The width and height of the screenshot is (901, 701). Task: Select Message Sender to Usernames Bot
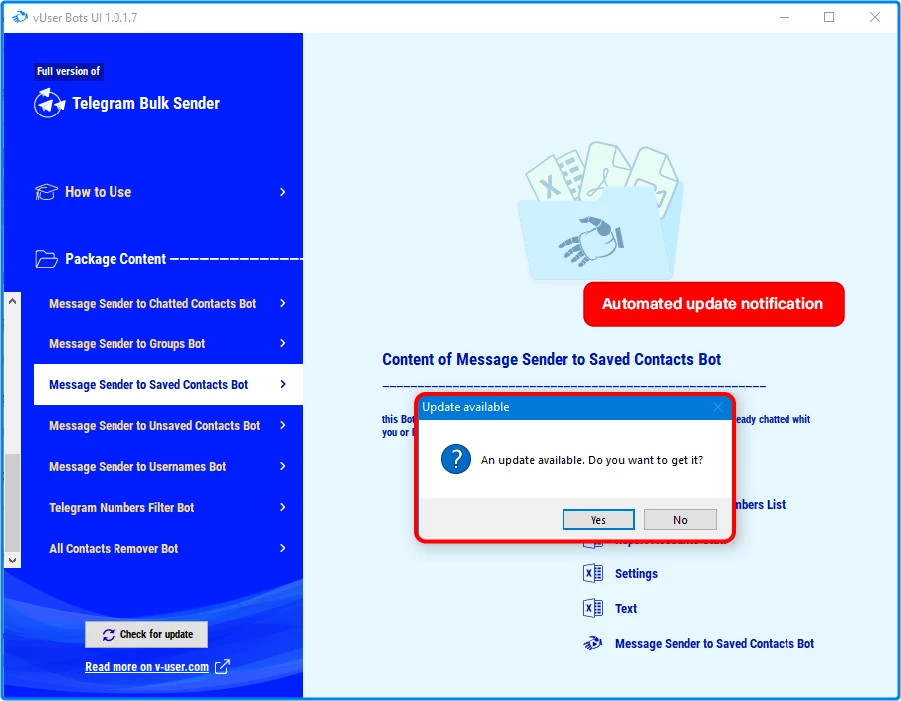tap(168, 467)
